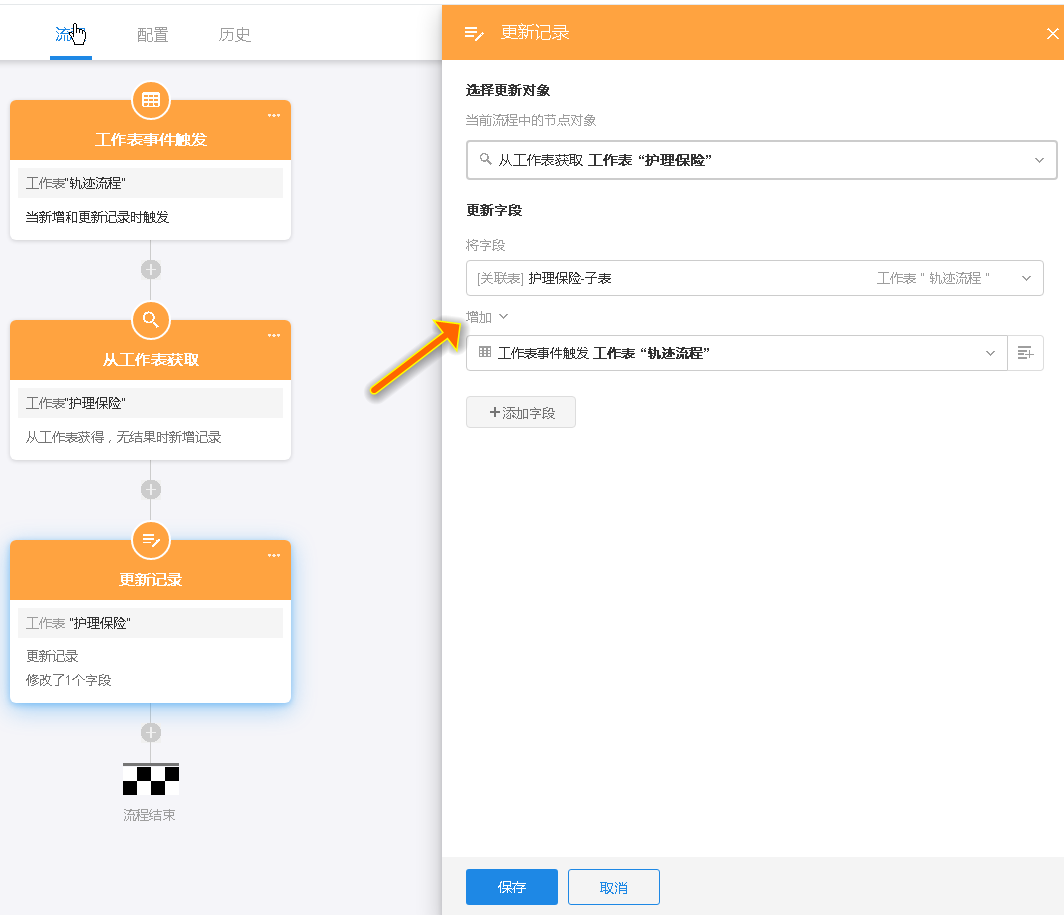The width and height of the screenshot is (1064, 915).
Task: Click the 取消 button
Action: coord(614,887)
